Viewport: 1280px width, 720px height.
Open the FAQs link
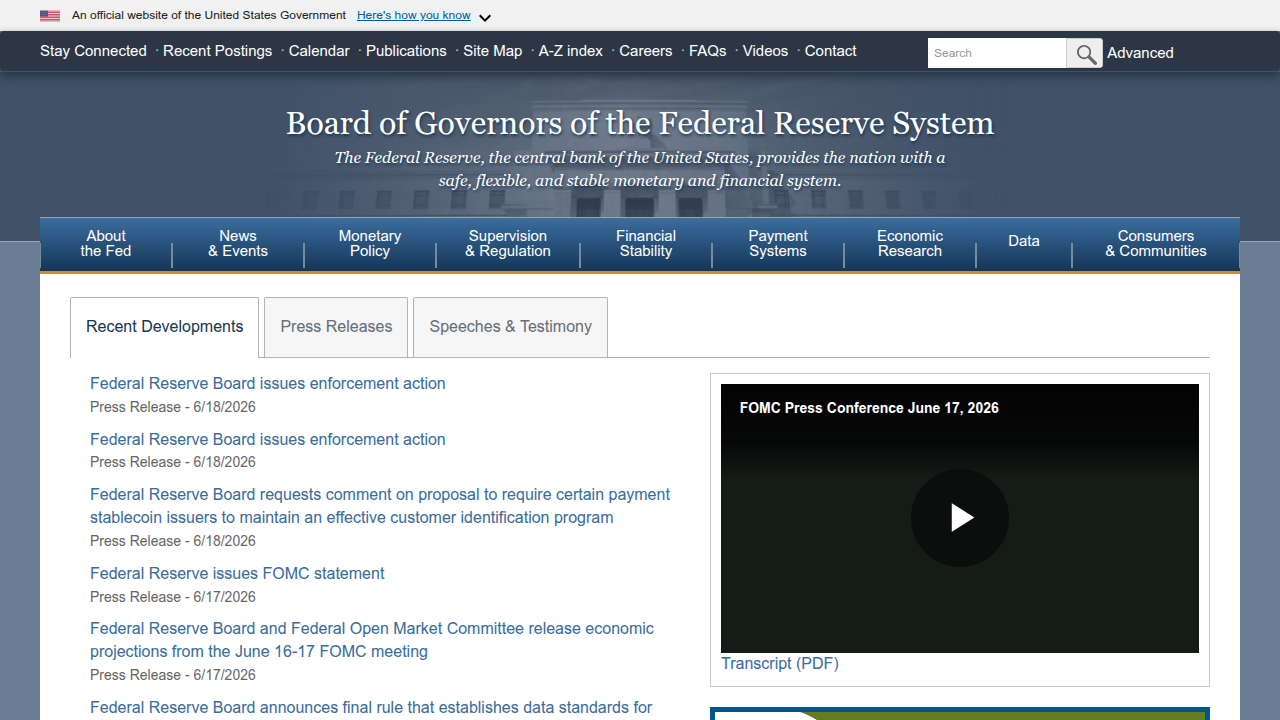pos(708,51)
